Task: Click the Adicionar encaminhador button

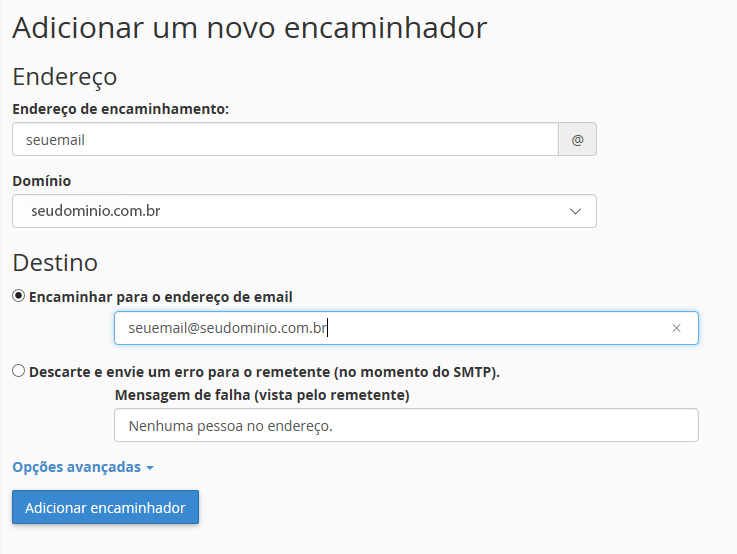Action: 105,507
